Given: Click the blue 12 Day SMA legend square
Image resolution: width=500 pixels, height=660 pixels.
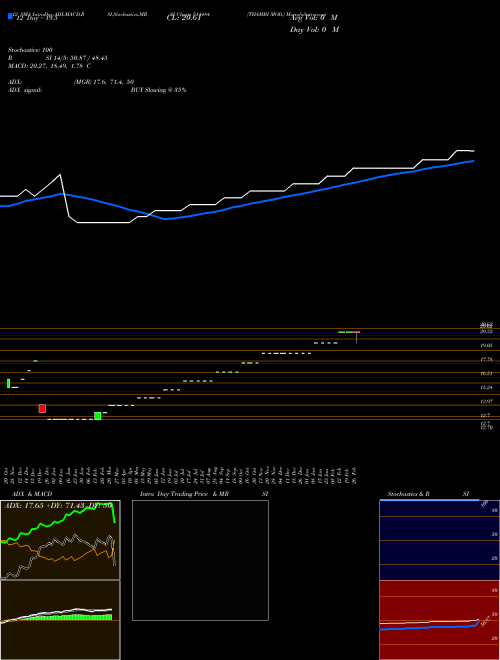Looking at the screenshot, I should (x=10, y=16).
